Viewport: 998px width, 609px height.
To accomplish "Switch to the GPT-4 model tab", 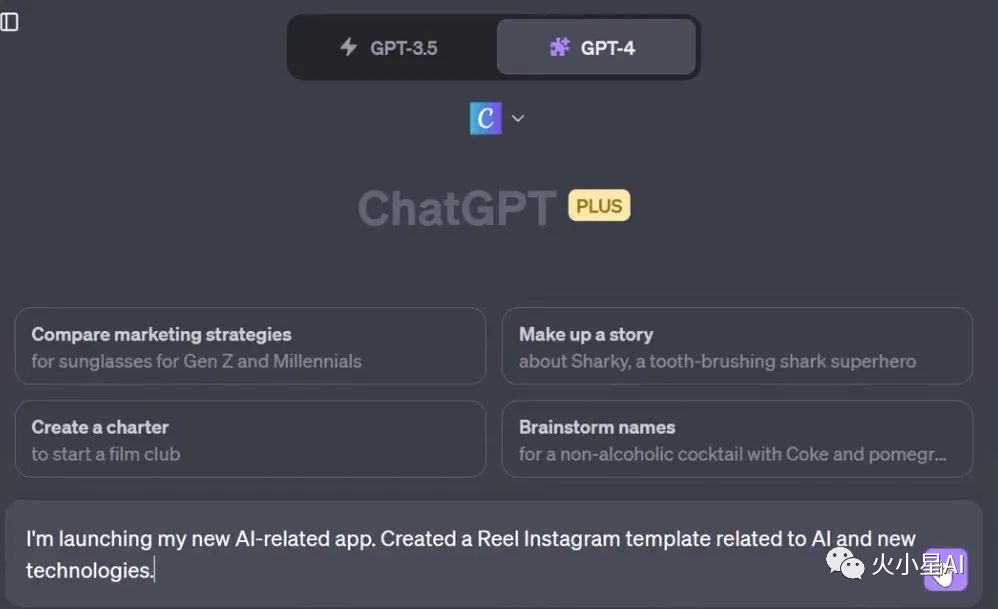I will click(x=596, y=47).
